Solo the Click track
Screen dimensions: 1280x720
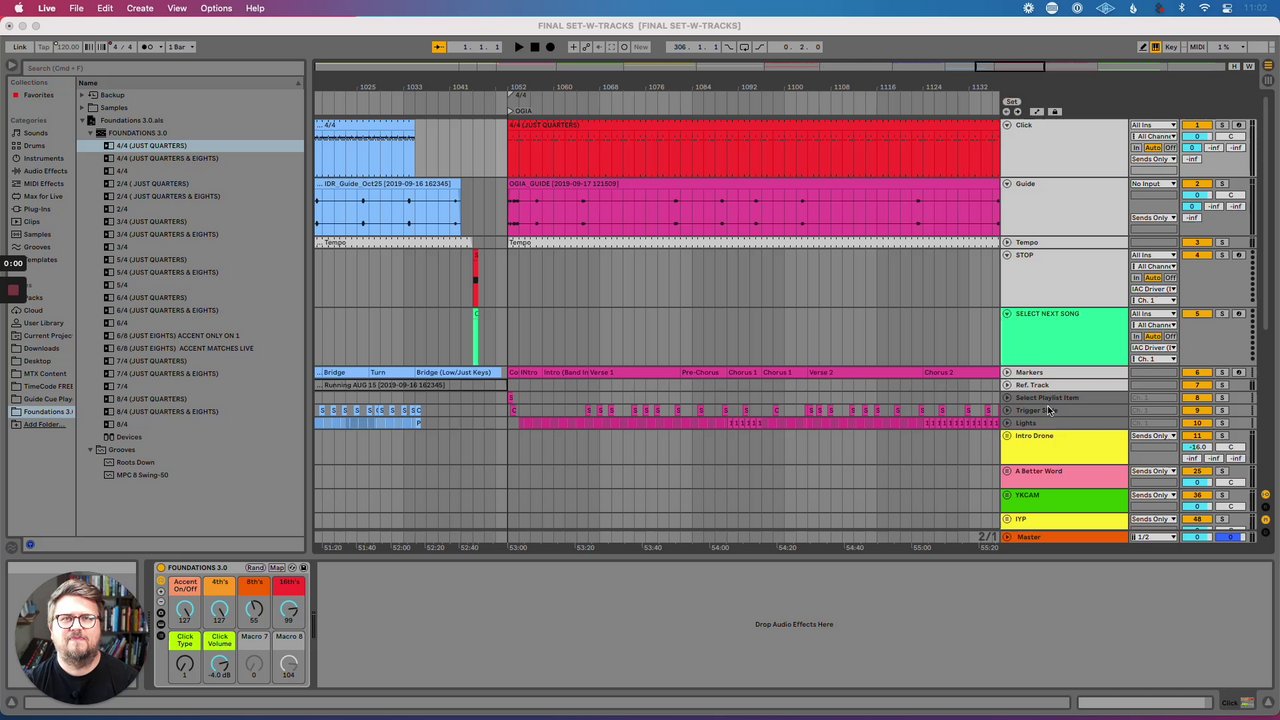pyautogui.click(x=1222, y=125)
